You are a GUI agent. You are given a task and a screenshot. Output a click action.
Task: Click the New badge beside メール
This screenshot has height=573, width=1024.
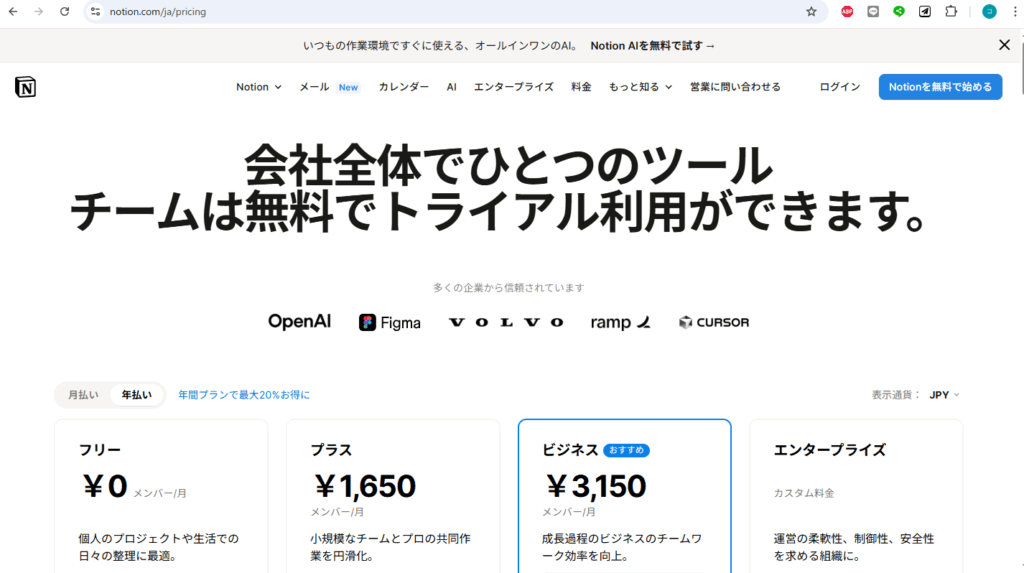(x=348, y=88)
